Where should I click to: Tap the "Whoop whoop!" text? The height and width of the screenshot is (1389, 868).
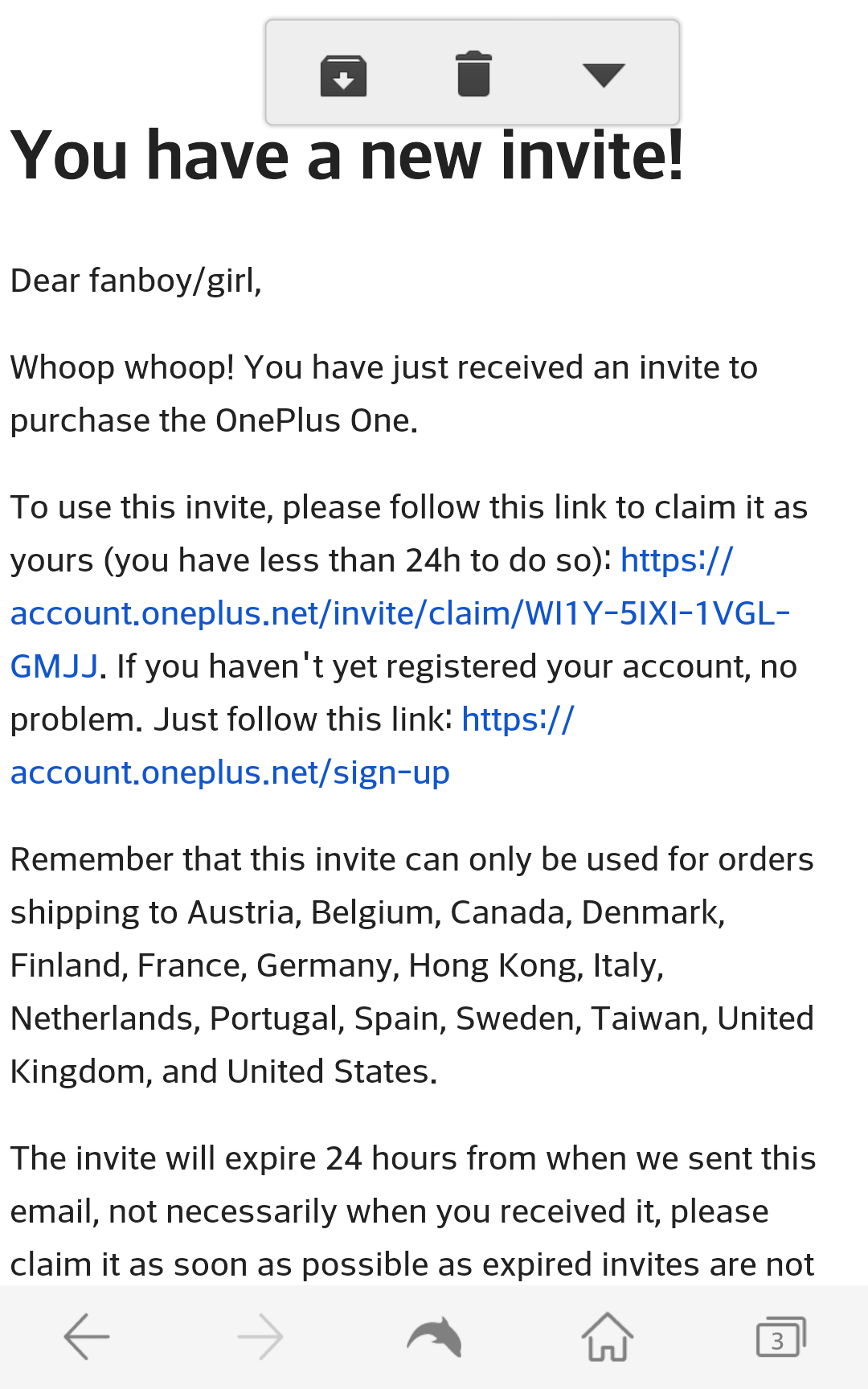tap(122, 367)
